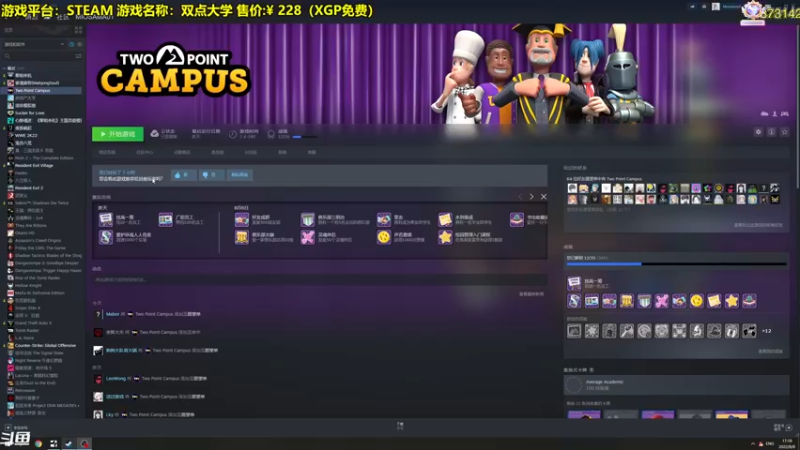Click the handshake achievement in summary
The image size is (800, 450).
tap(384, 219)
